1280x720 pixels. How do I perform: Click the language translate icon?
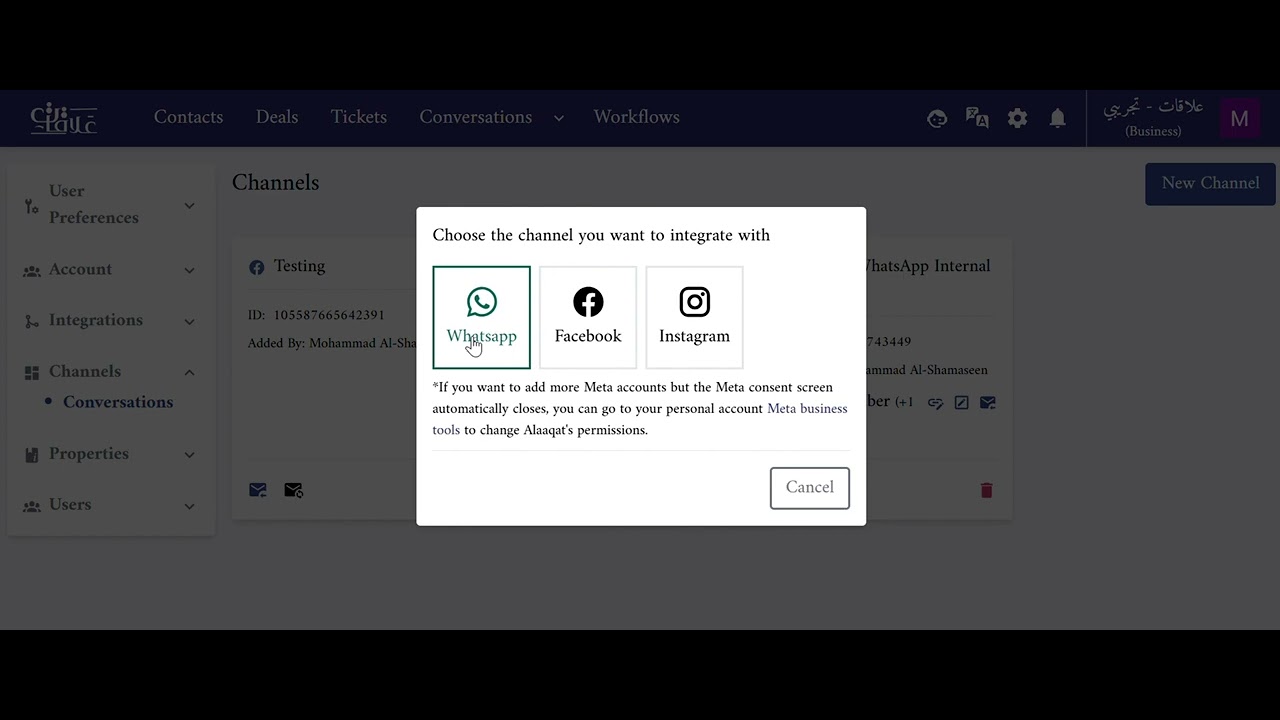point(977,118)
